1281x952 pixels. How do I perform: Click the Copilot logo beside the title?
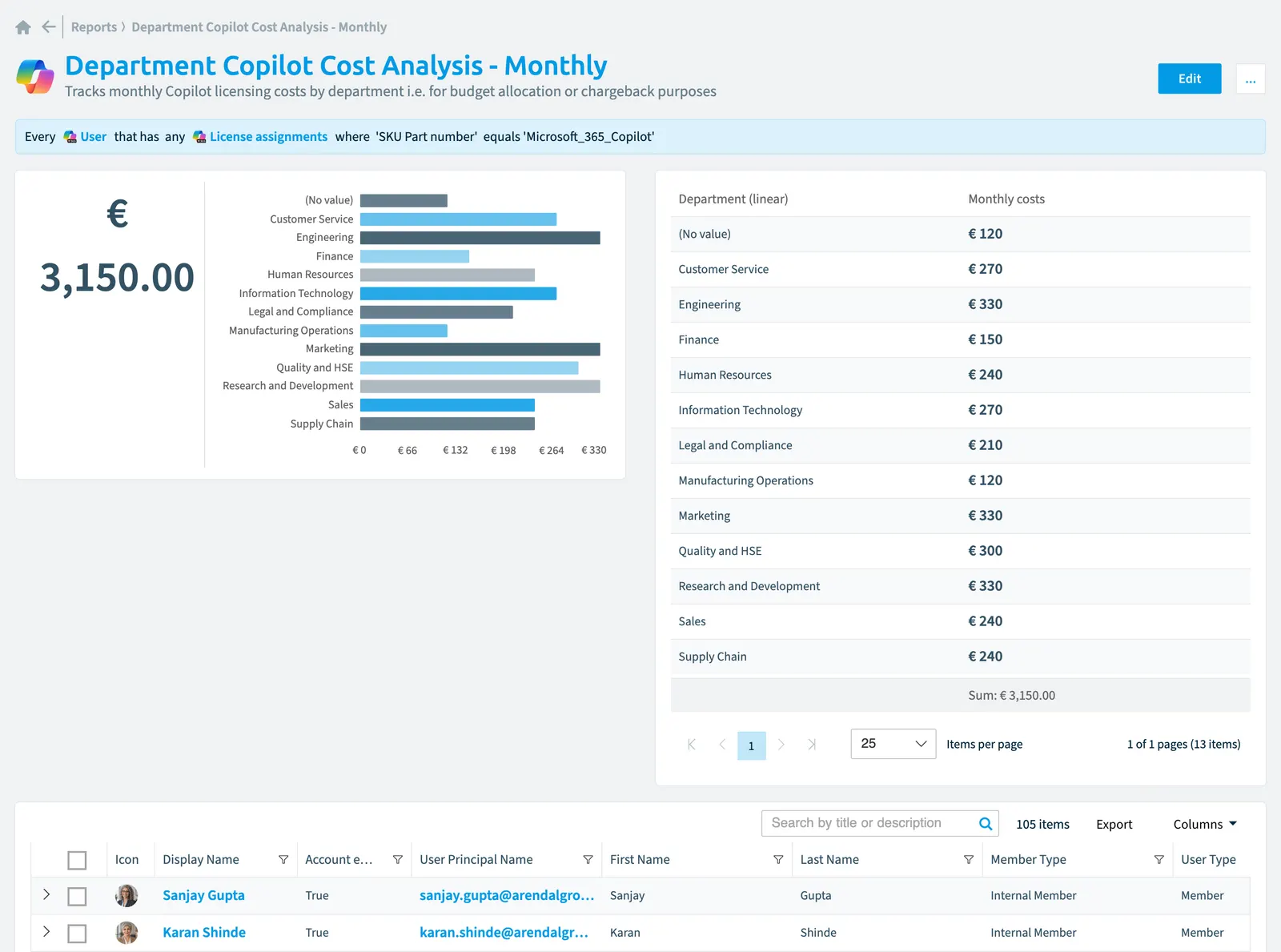pyautogui.click(x=35, y=77)
